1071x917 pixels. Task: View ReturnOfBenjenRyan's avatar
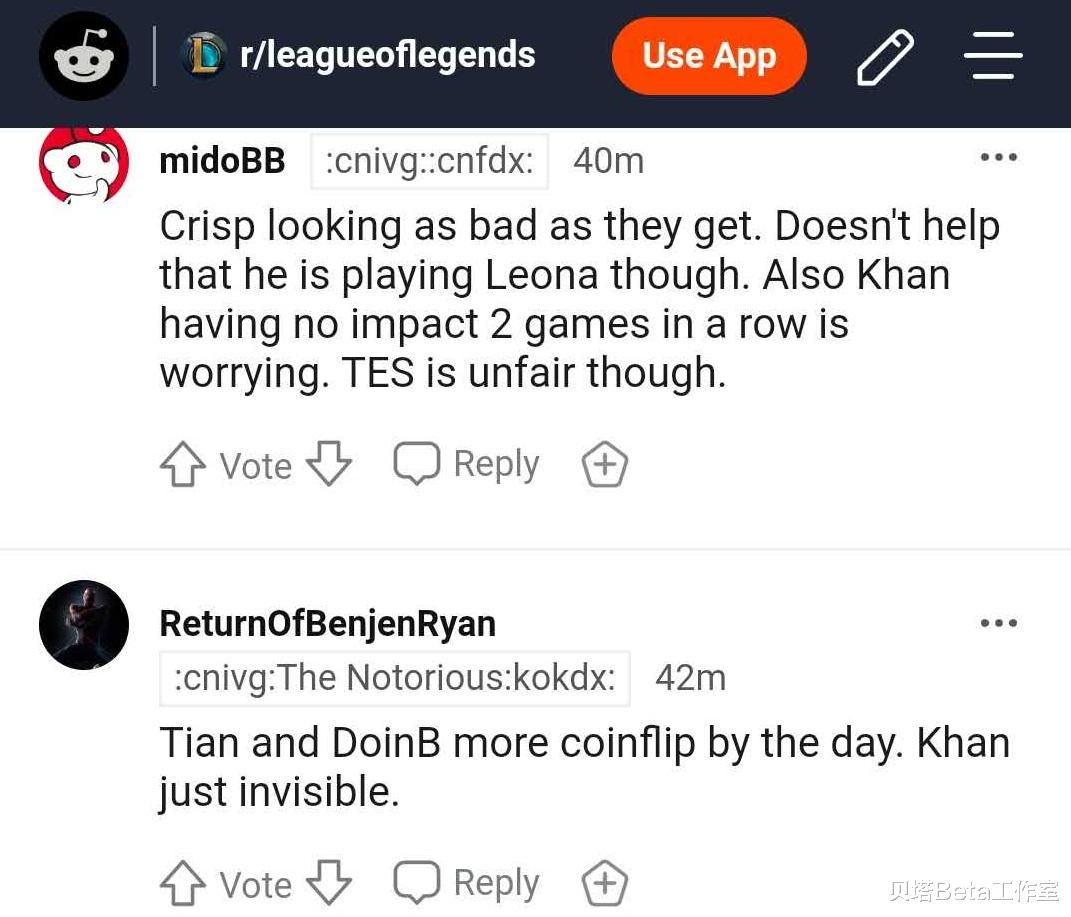tap(83, 625)
